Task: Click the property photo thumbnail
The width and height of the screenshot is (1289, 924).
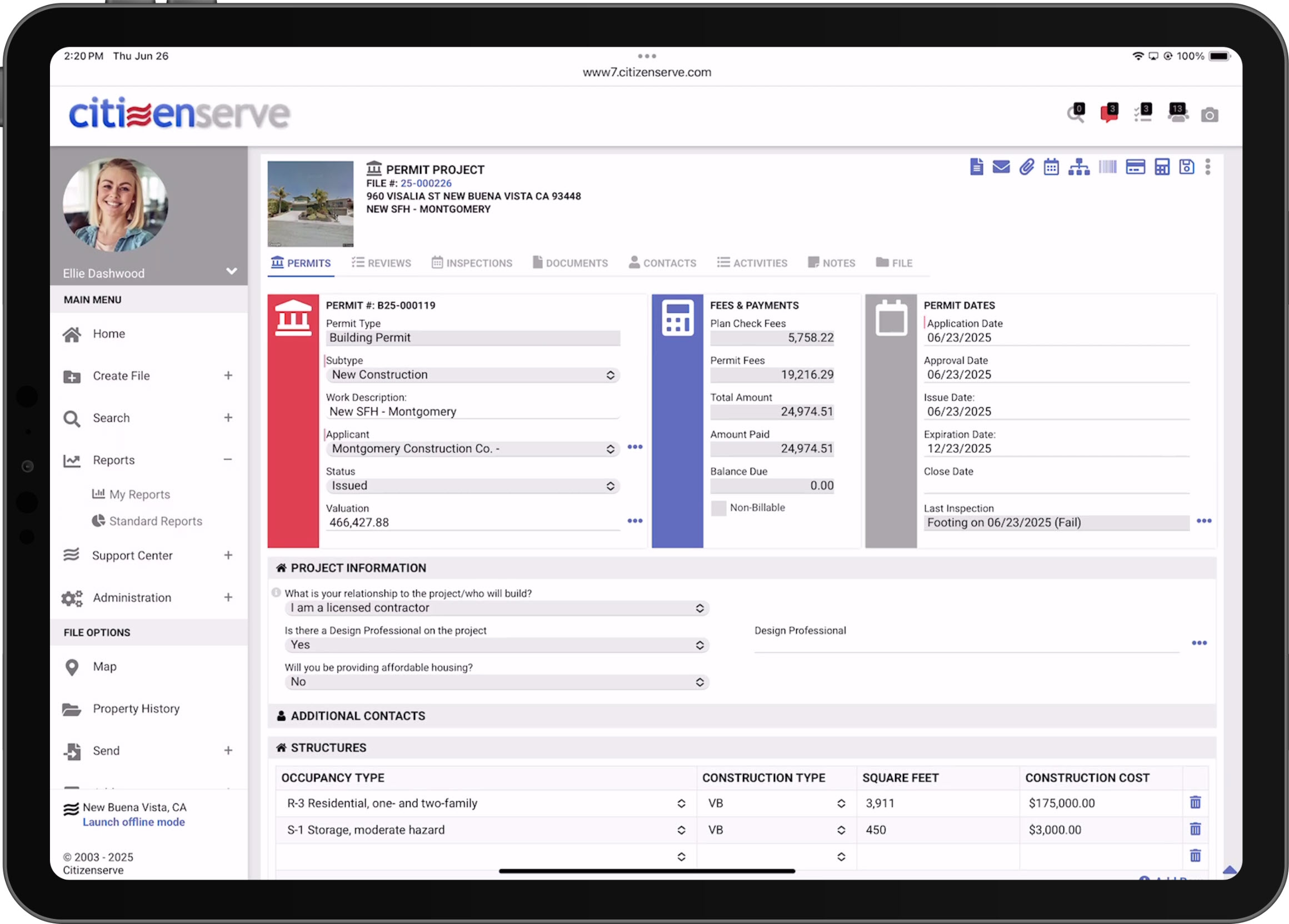Action: (x=311, y=203)
